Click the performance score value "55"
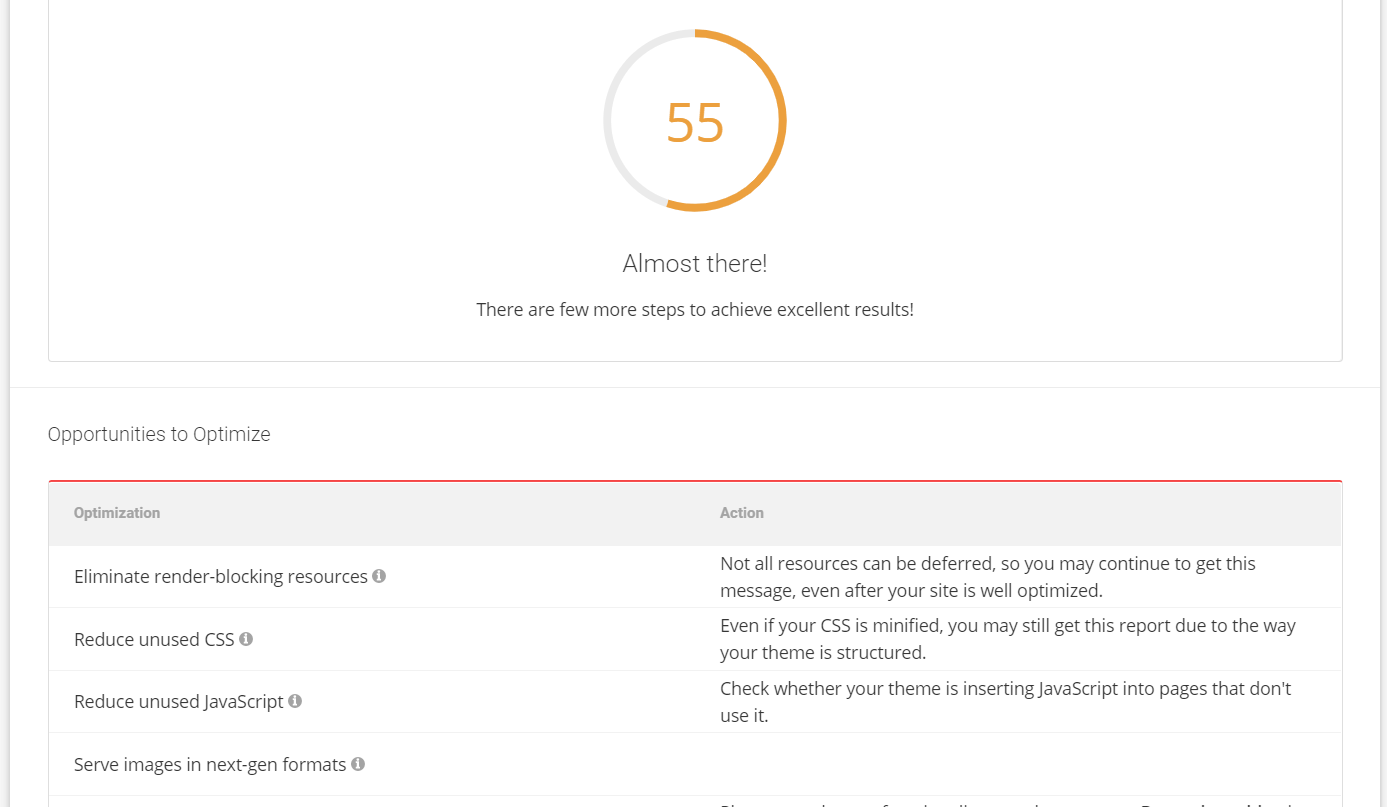 [695, 122]
